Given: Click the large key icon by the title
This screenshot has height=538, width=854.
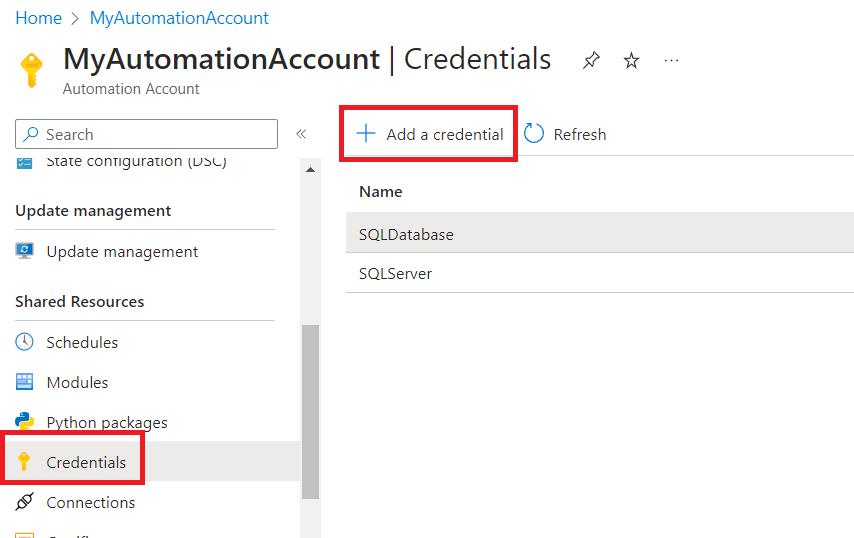Looking at the screenshot, I should [32, 70].
